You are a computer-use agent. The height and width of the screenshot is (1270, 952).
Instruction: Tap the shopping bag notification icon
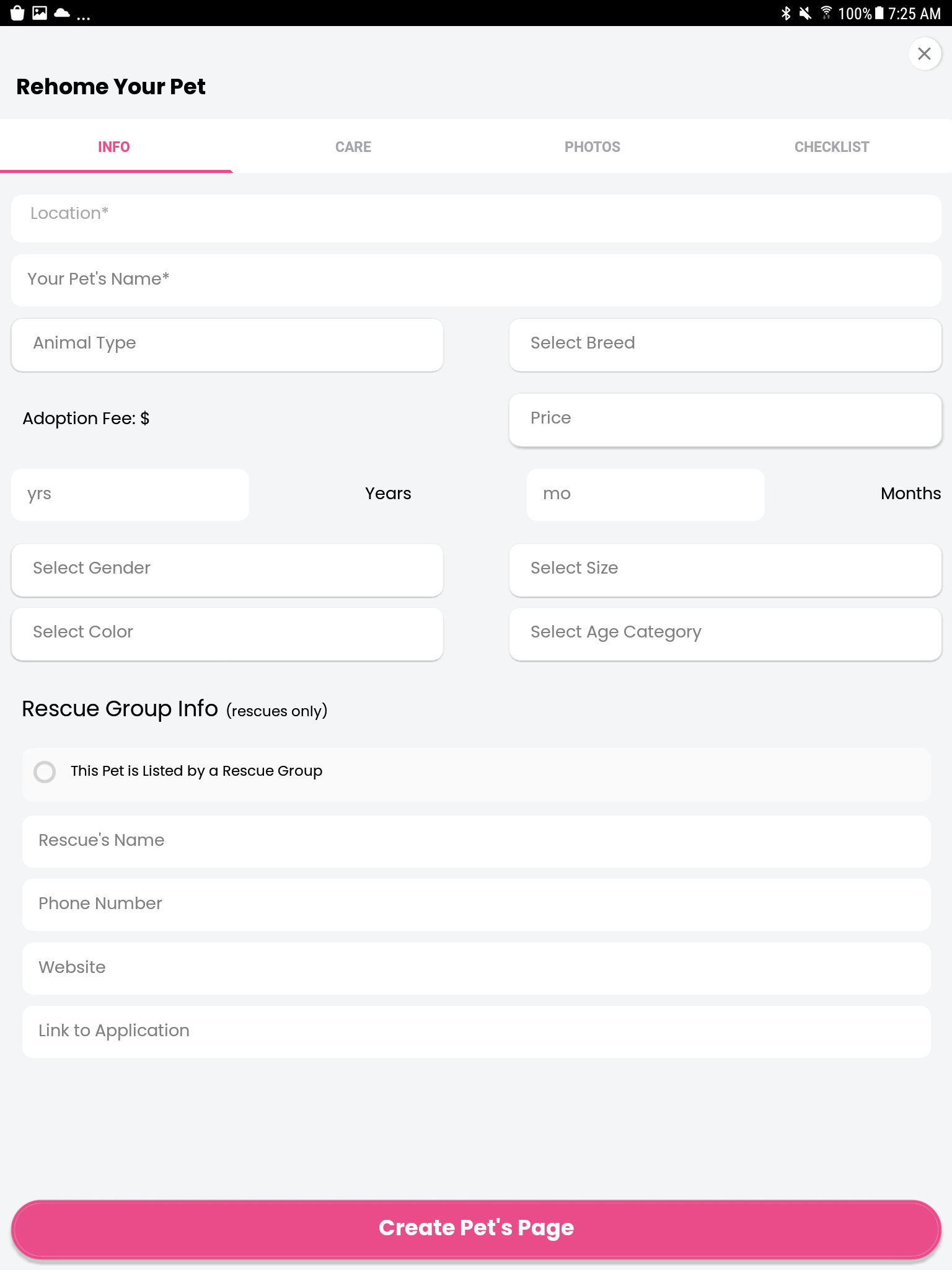click(x=17, y=13)
